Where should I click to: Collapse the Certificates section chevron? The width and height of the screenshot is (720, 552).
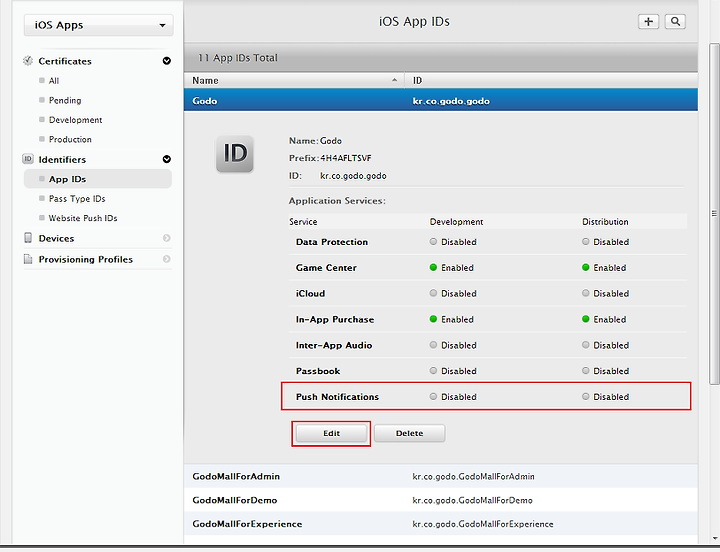[x=167, y=61]
